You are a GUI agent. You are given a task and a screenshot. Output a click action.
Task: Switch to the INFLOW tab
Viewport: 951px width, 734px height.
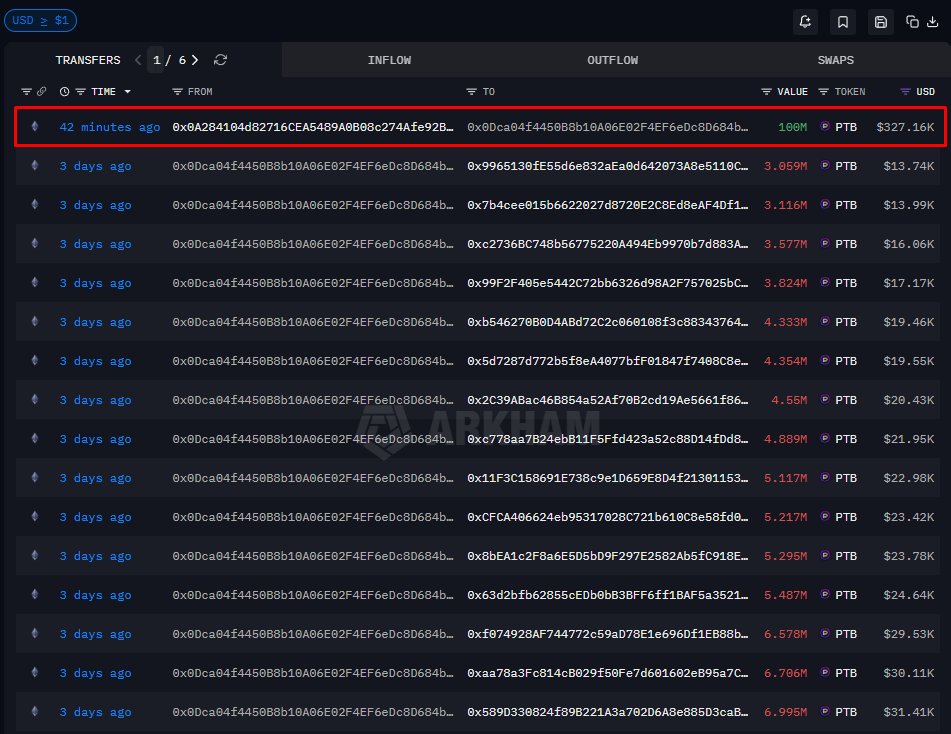389,60
